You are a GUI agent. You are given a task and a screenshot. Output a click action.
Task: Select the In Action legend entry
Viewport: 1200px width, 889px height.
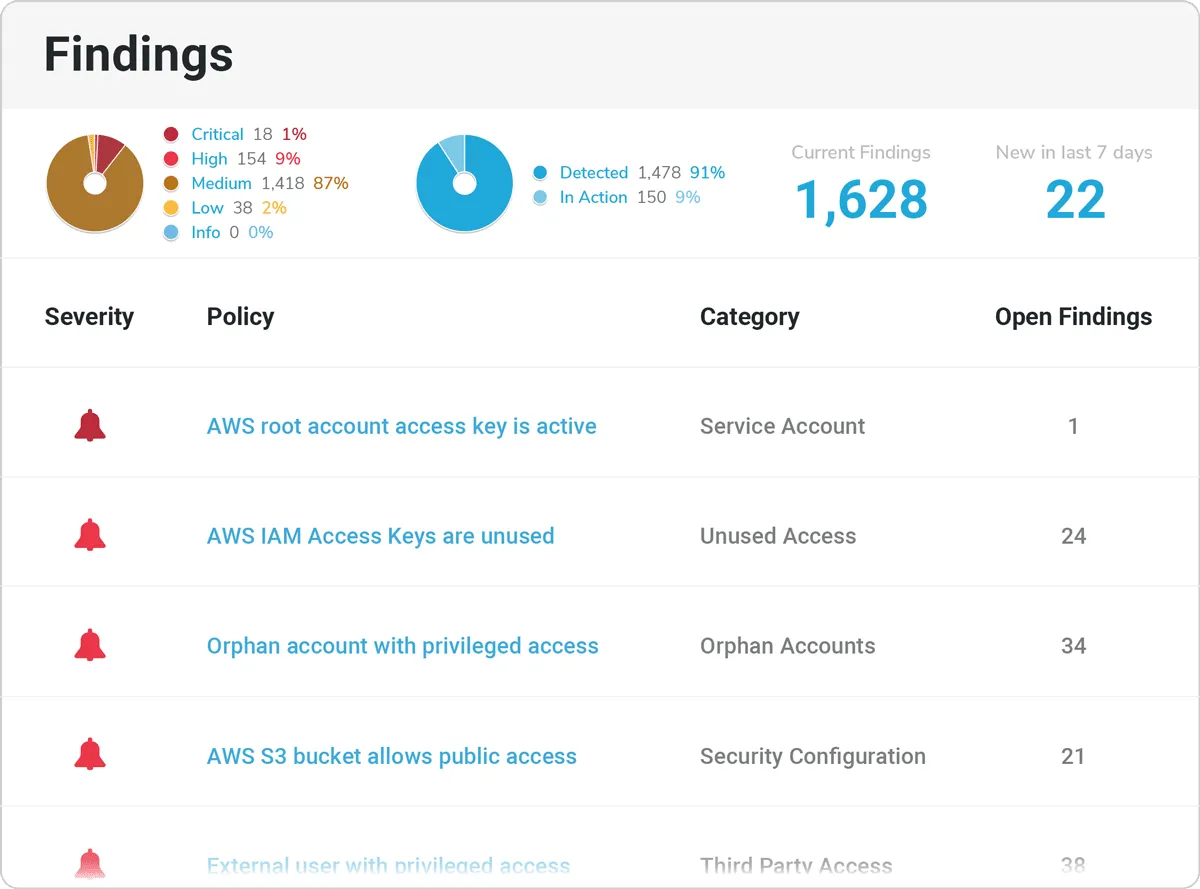(593, 198)
